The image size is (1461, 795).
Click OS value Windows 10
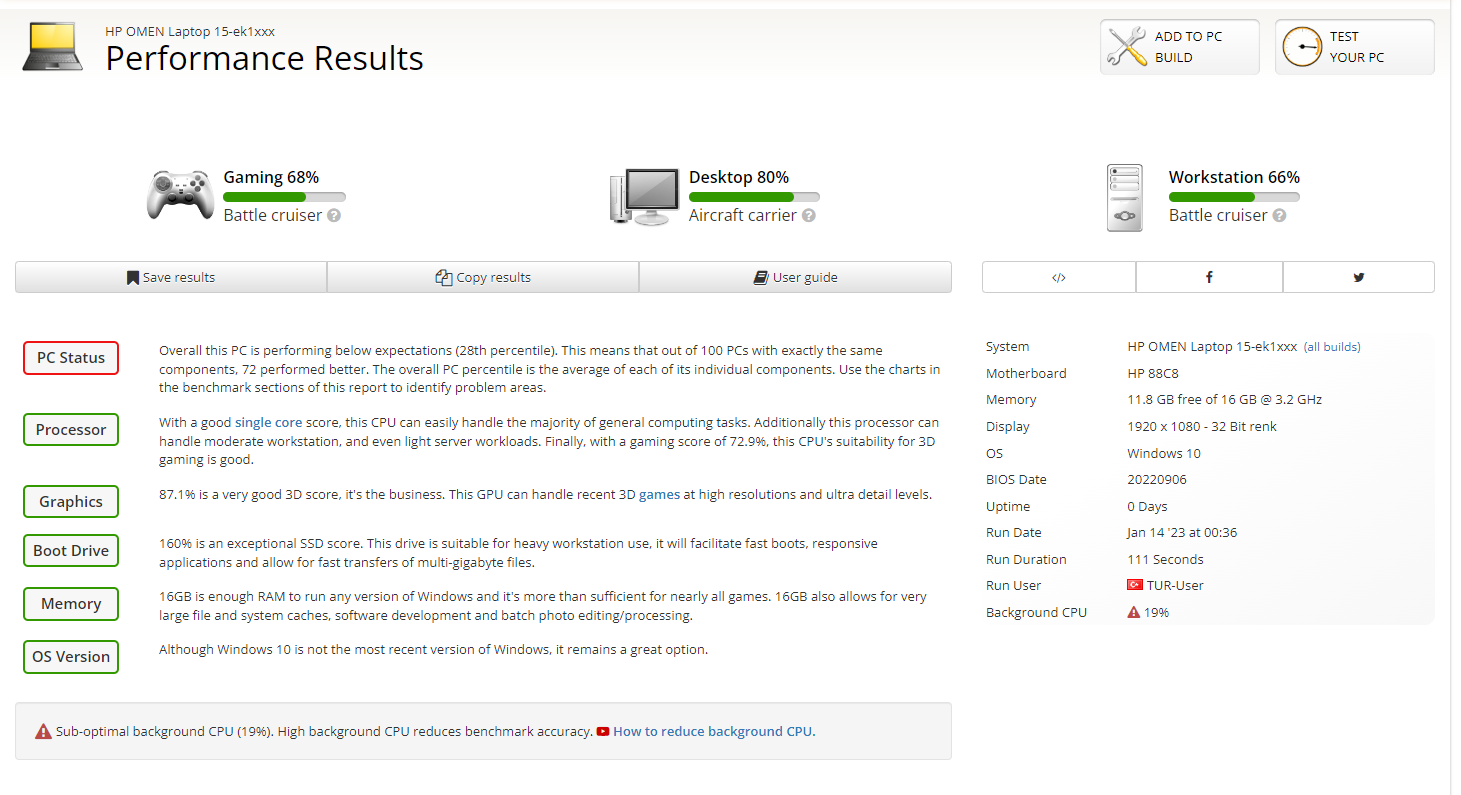(1164, 453)
